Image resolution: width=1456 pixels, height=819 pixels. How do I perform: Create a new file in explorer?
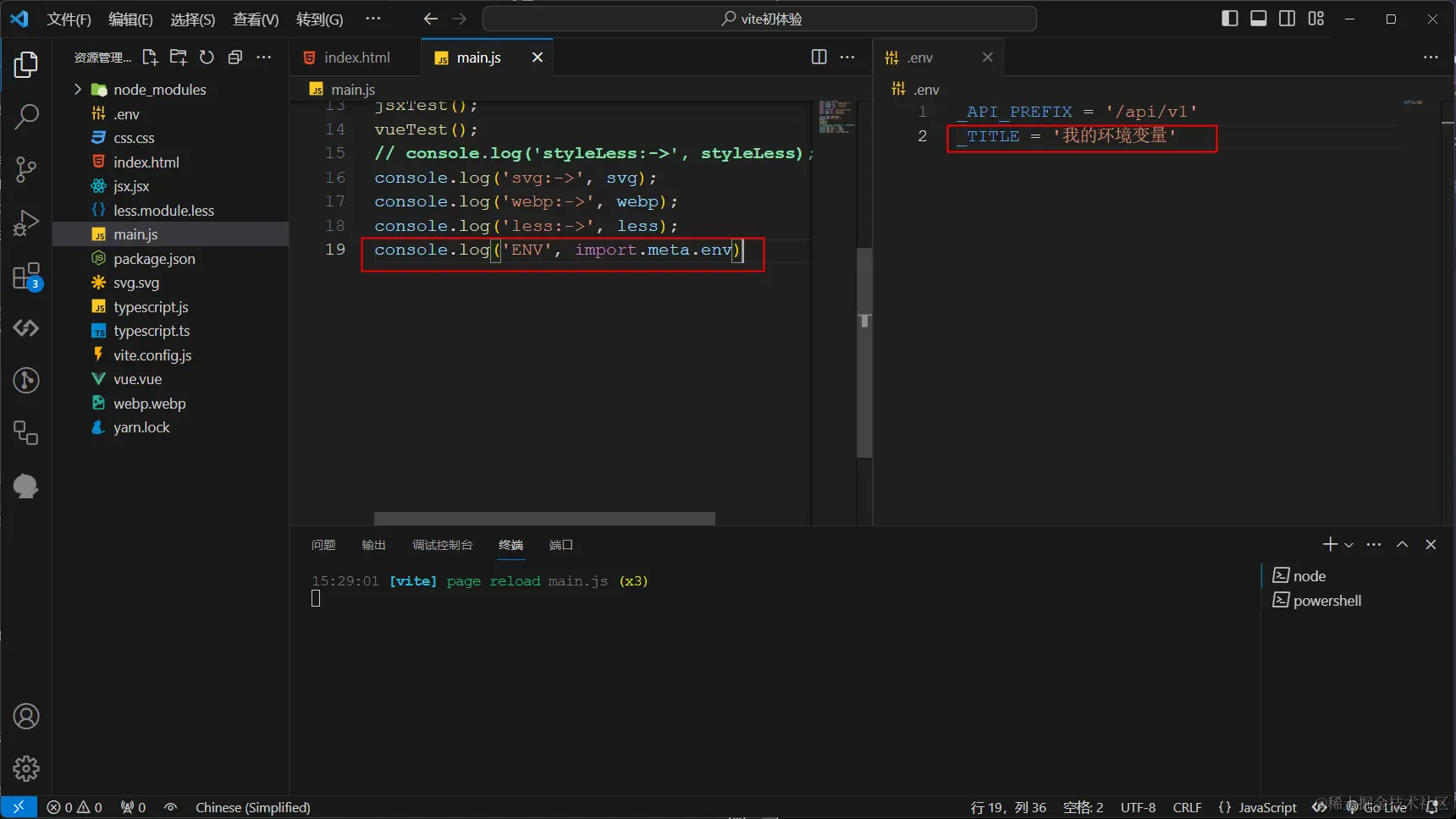pyautogui.click(x=151, y=57)
